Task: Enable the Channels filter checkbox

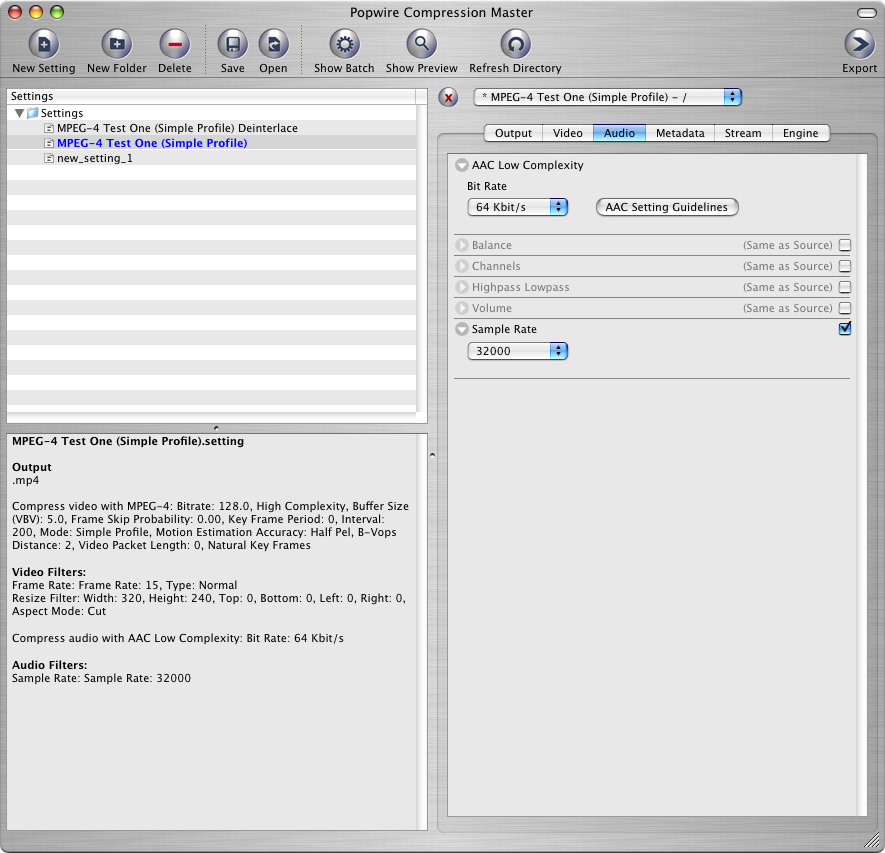Action: click(x=845, y=266)
